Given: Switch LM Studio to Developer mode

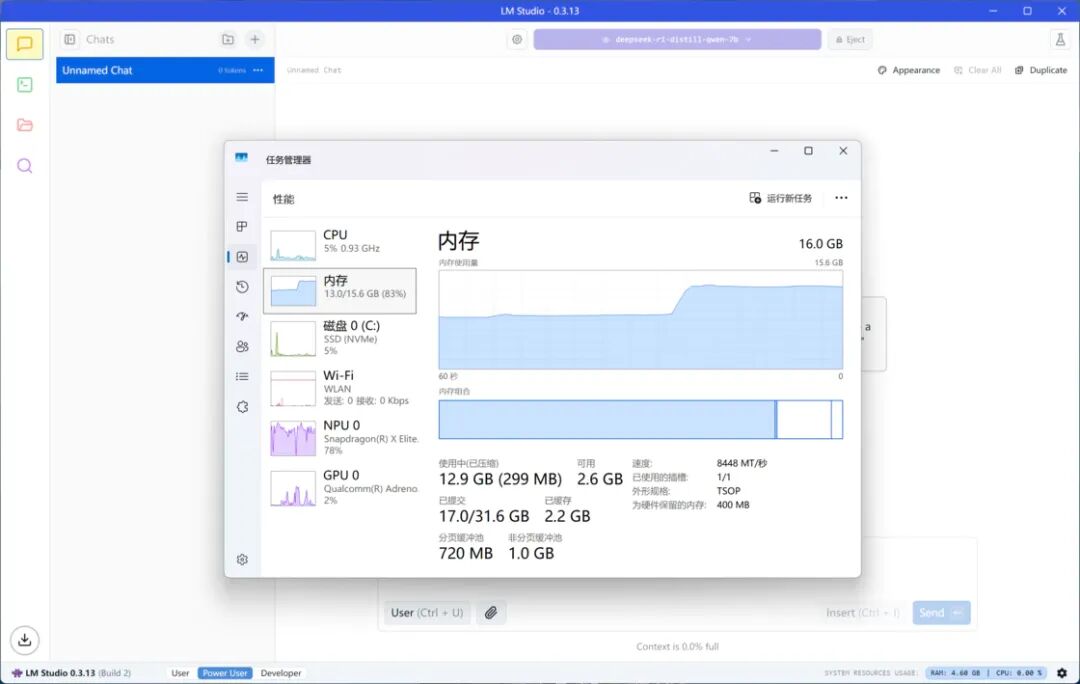Looking at the screenshot, I should click(x=281, y=673).
